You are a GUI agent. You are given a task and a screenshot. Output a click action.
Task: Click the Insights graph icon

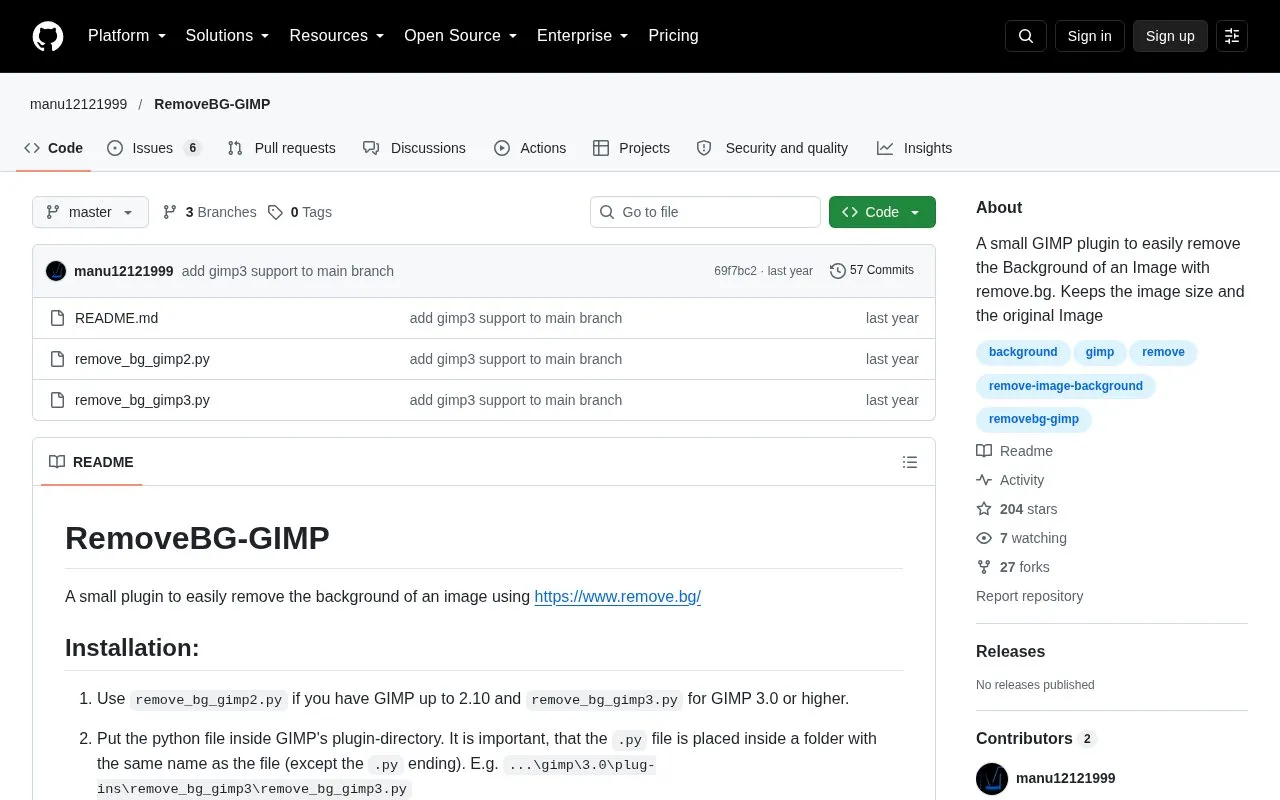885,148
